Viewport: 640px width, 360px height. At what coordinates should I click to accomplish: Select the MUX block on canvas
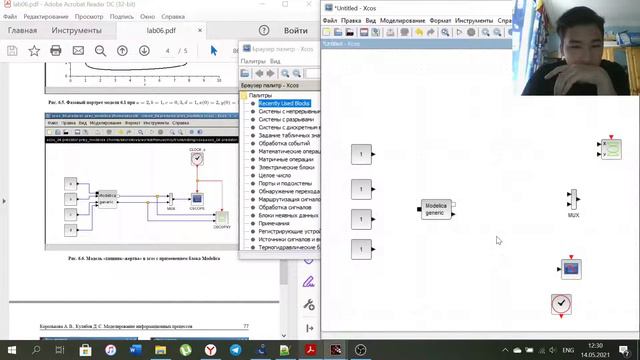coord(573,200)
